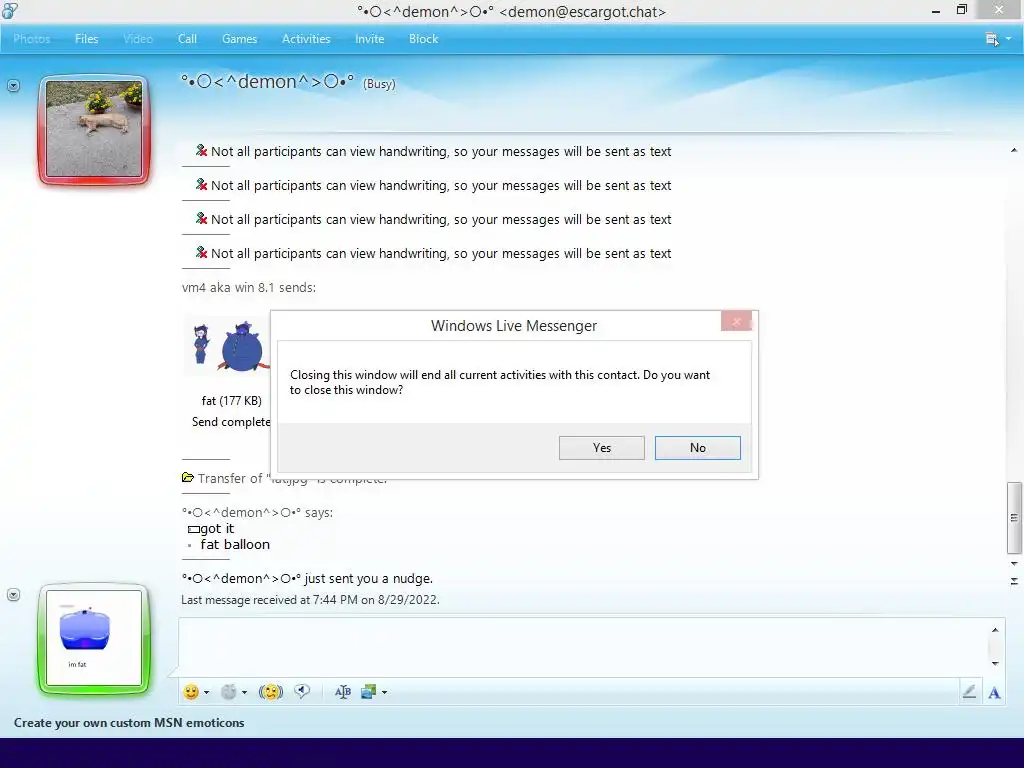Click demon's contact name header

click(268, 82)
